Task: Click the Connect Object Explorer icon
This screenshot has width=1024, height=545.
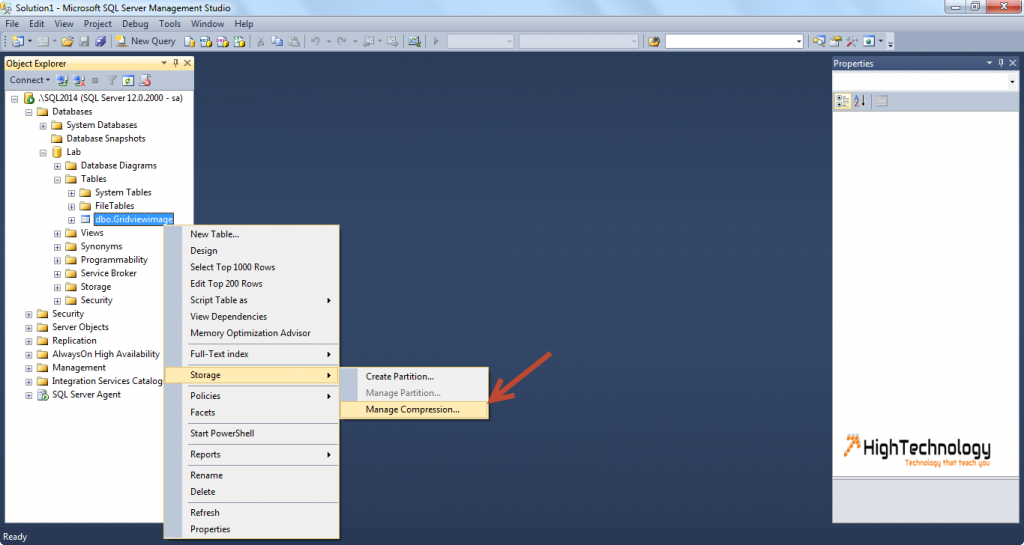Action: point(63,80)
